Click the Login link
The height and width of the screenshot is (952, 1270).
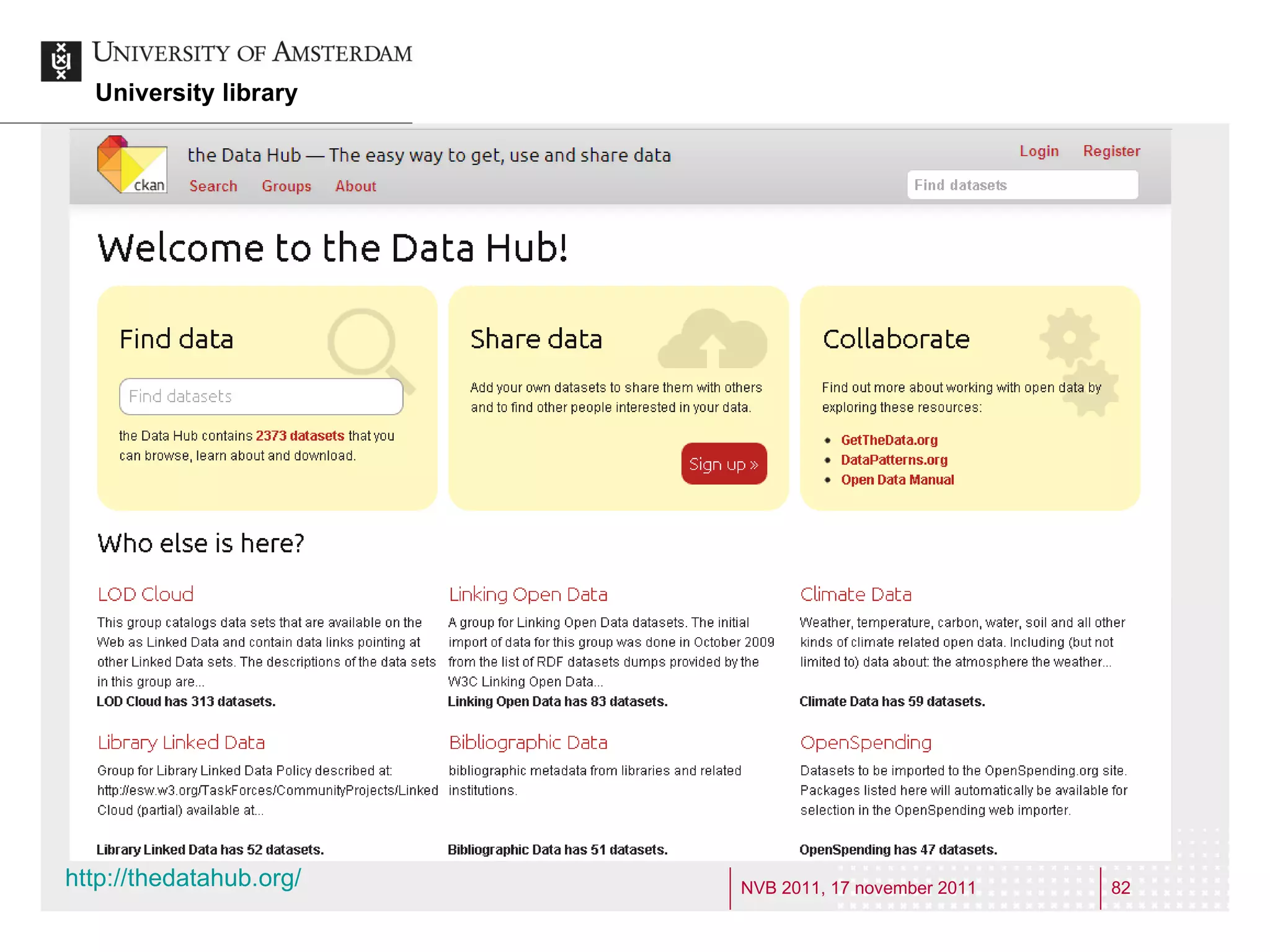coord(1039,151)
